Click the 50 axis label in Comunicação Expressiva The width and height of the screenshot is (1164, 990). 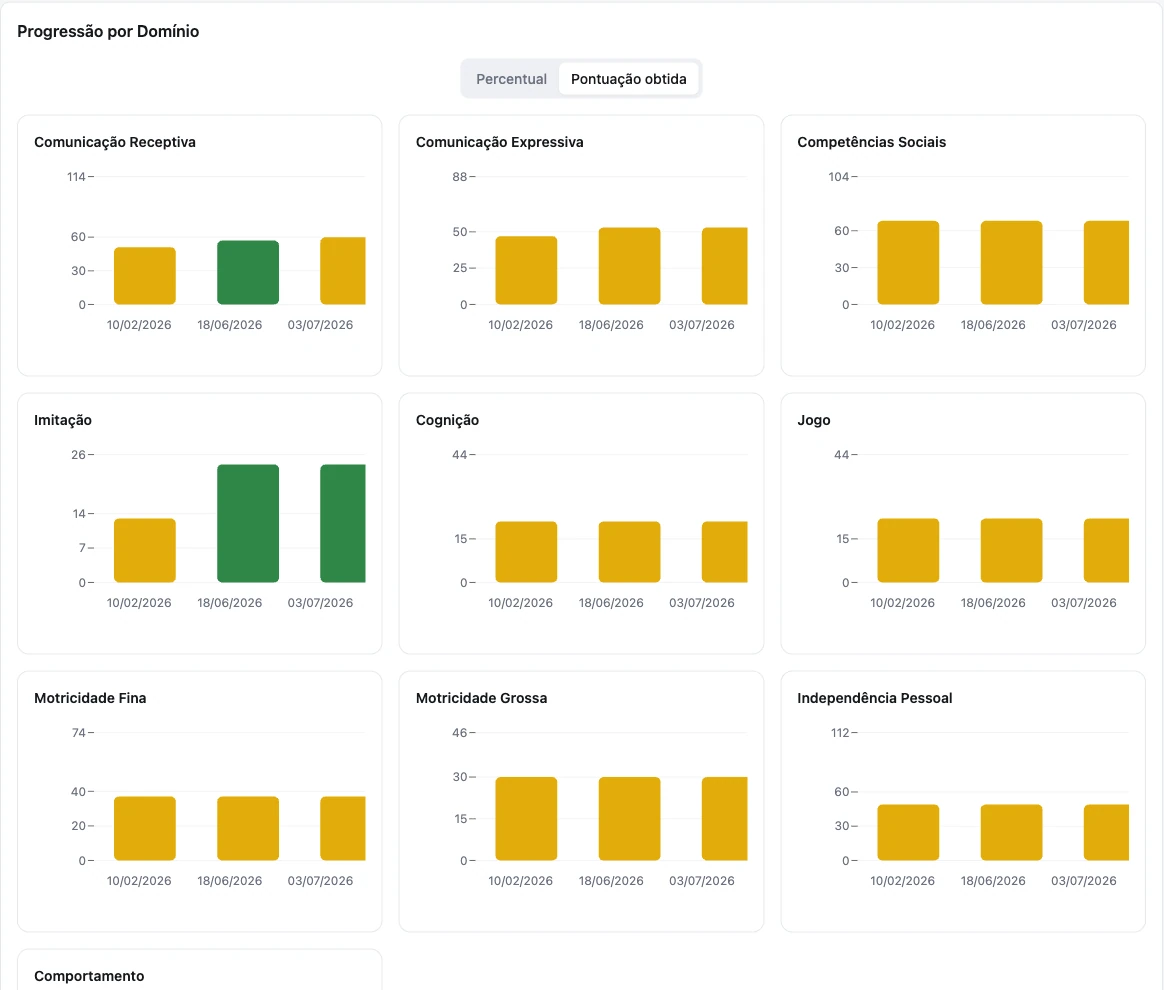coord(460,232)
